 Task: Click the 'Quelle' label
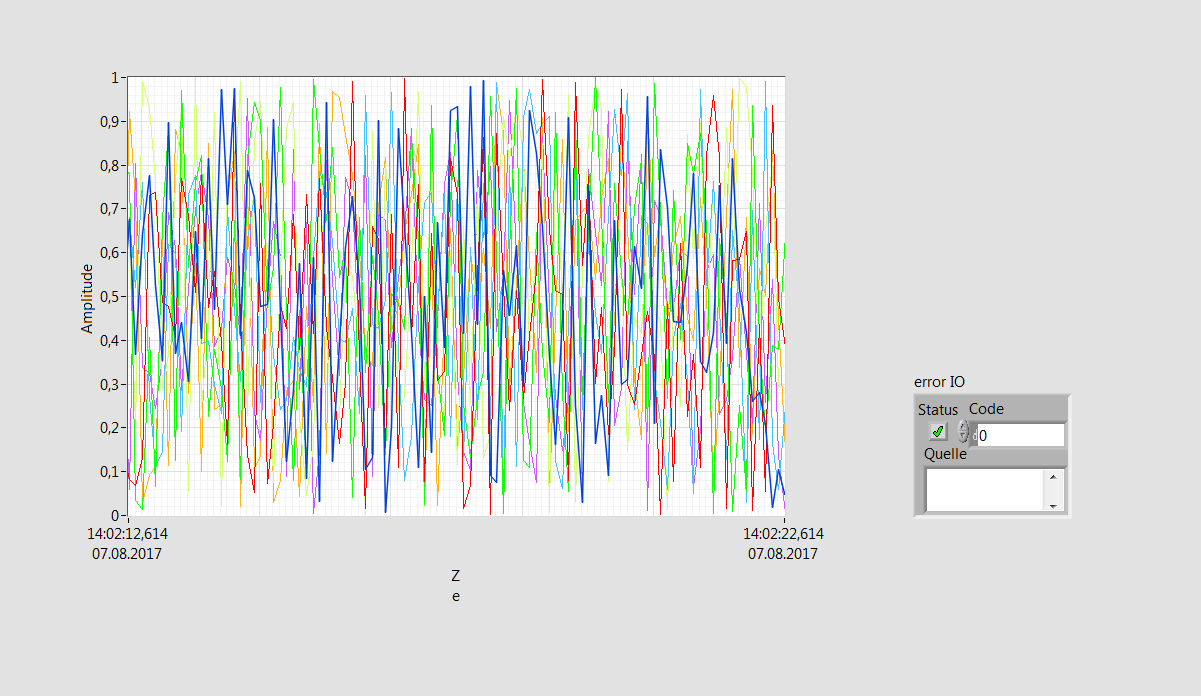[x=945, y=454]
